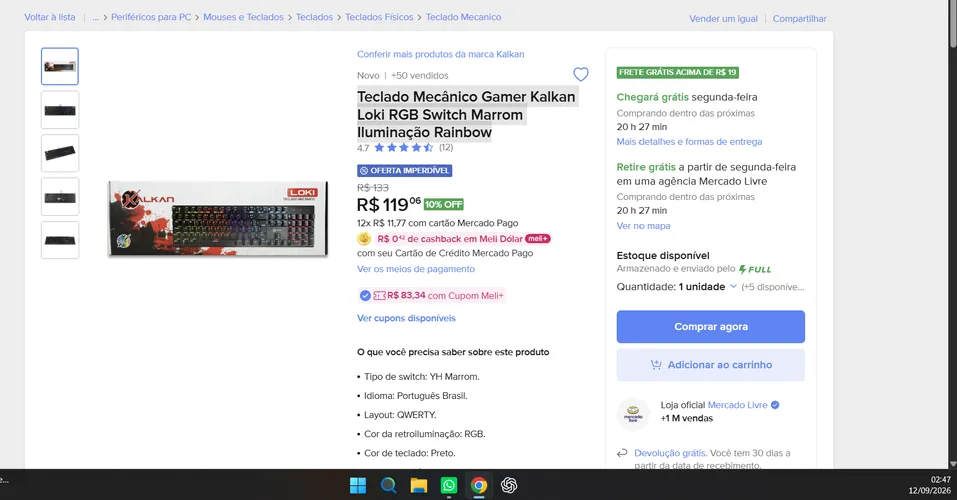957x500 pixels.
Task: Click the 12x R$ 11,77 installment text
Action: (438, 223)
